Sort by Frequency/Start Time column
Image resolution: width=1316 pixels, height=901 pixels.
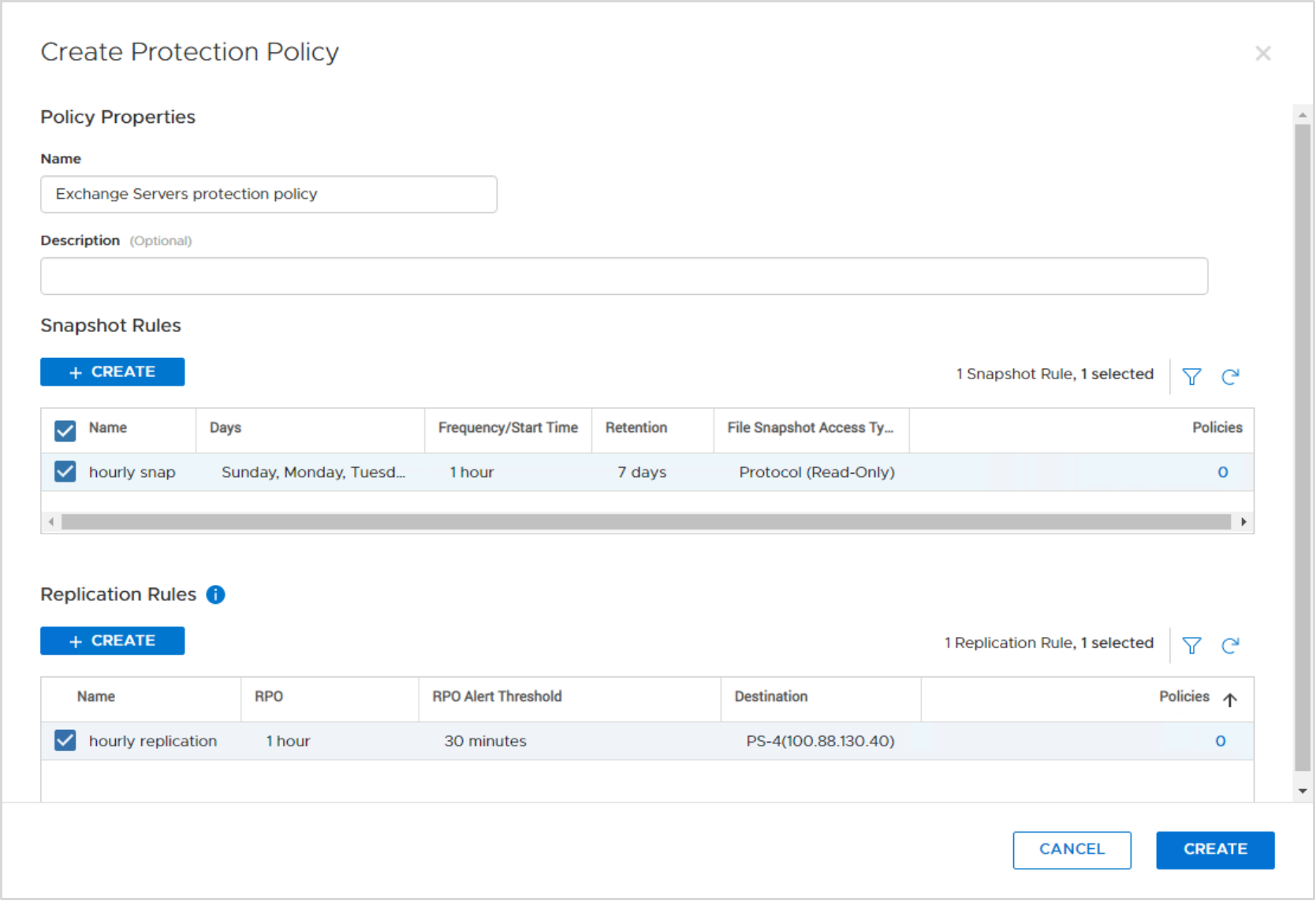click(508, 427)
